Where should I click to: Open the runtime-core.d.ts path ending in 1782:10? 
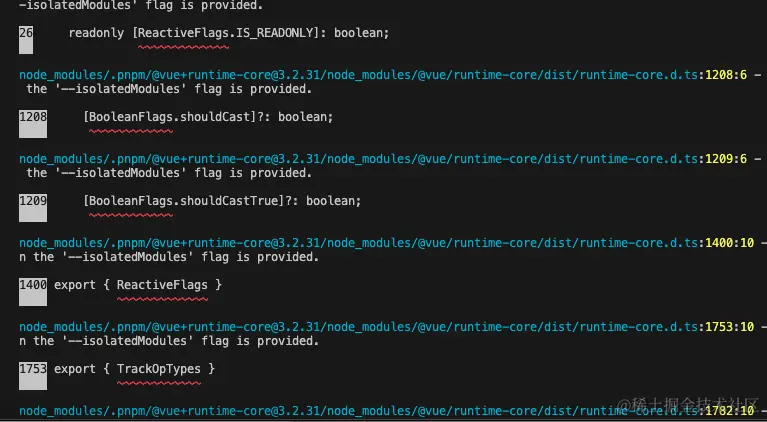386,411
